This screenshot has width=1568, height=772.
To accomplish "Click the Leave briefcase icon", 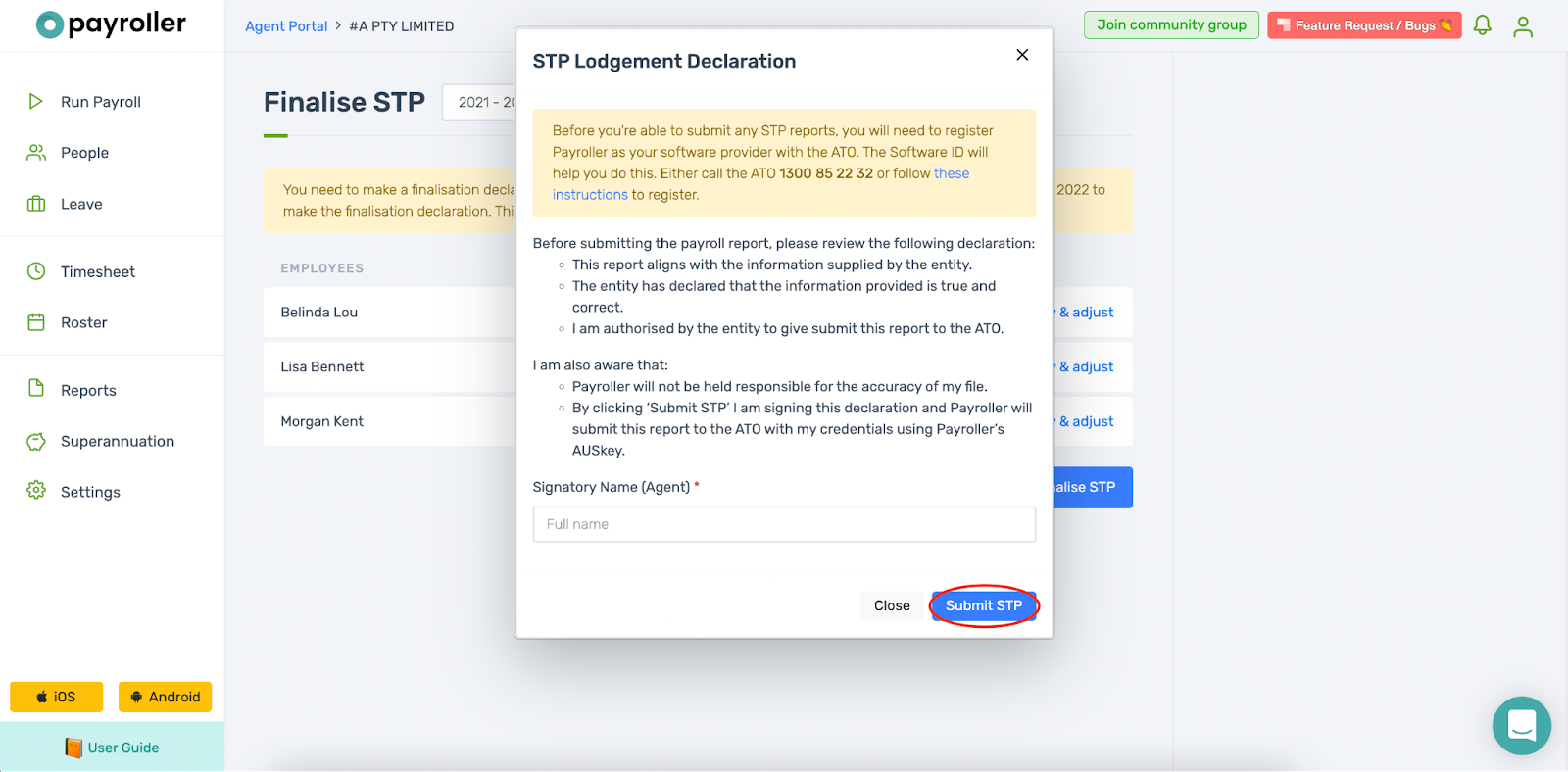I will click(36, 204).
